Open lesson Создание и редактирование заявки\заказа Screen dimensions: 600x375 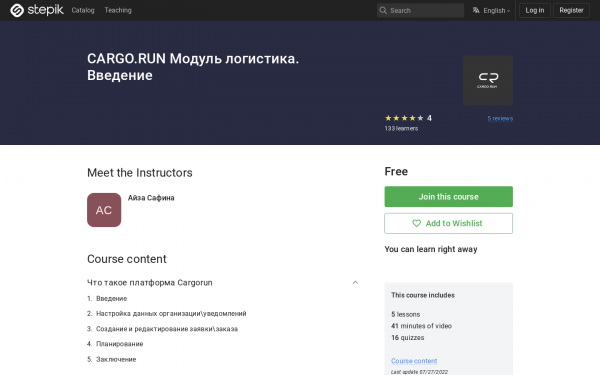click(167, 329)
